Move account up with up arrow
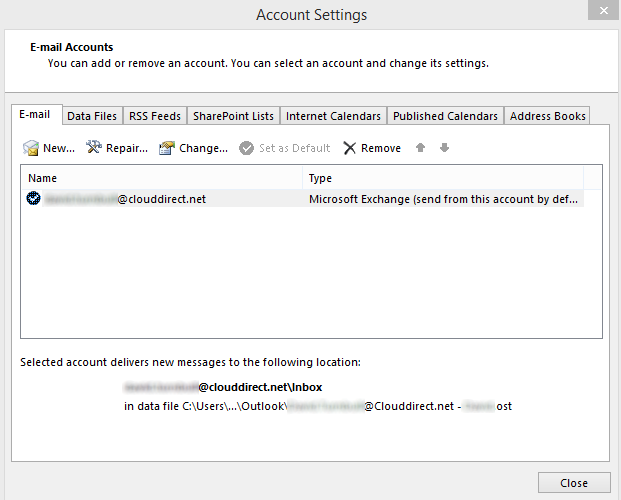 click(420, 148)
